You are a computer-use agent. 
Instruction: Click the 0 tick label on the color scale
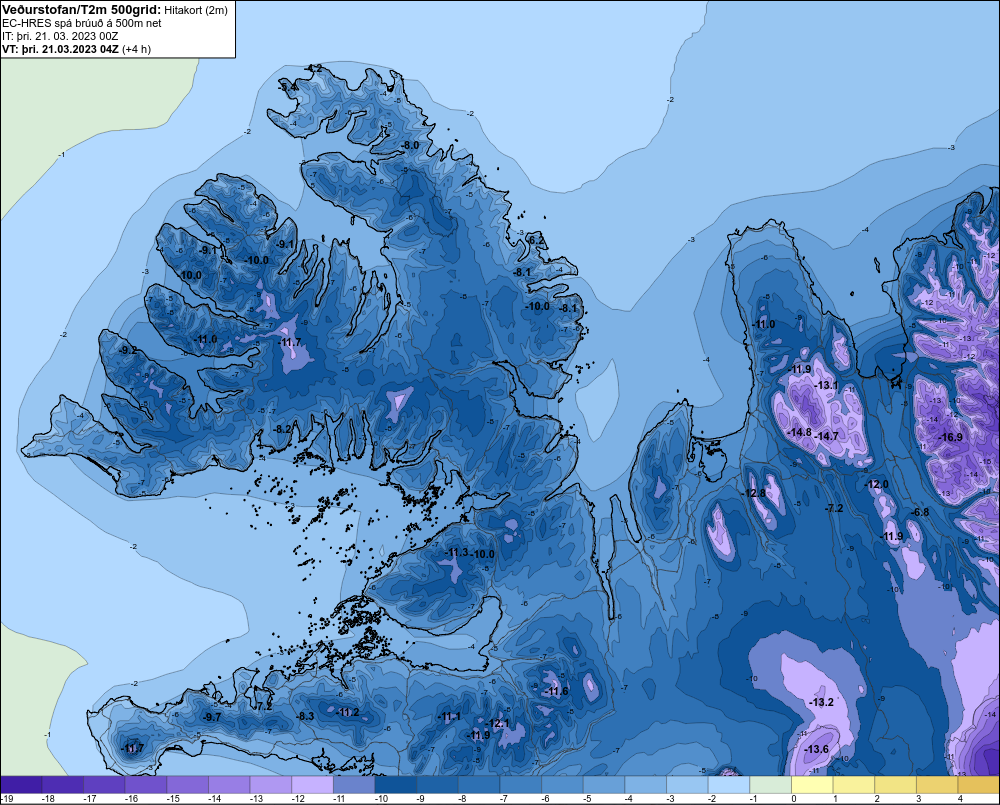793,799
